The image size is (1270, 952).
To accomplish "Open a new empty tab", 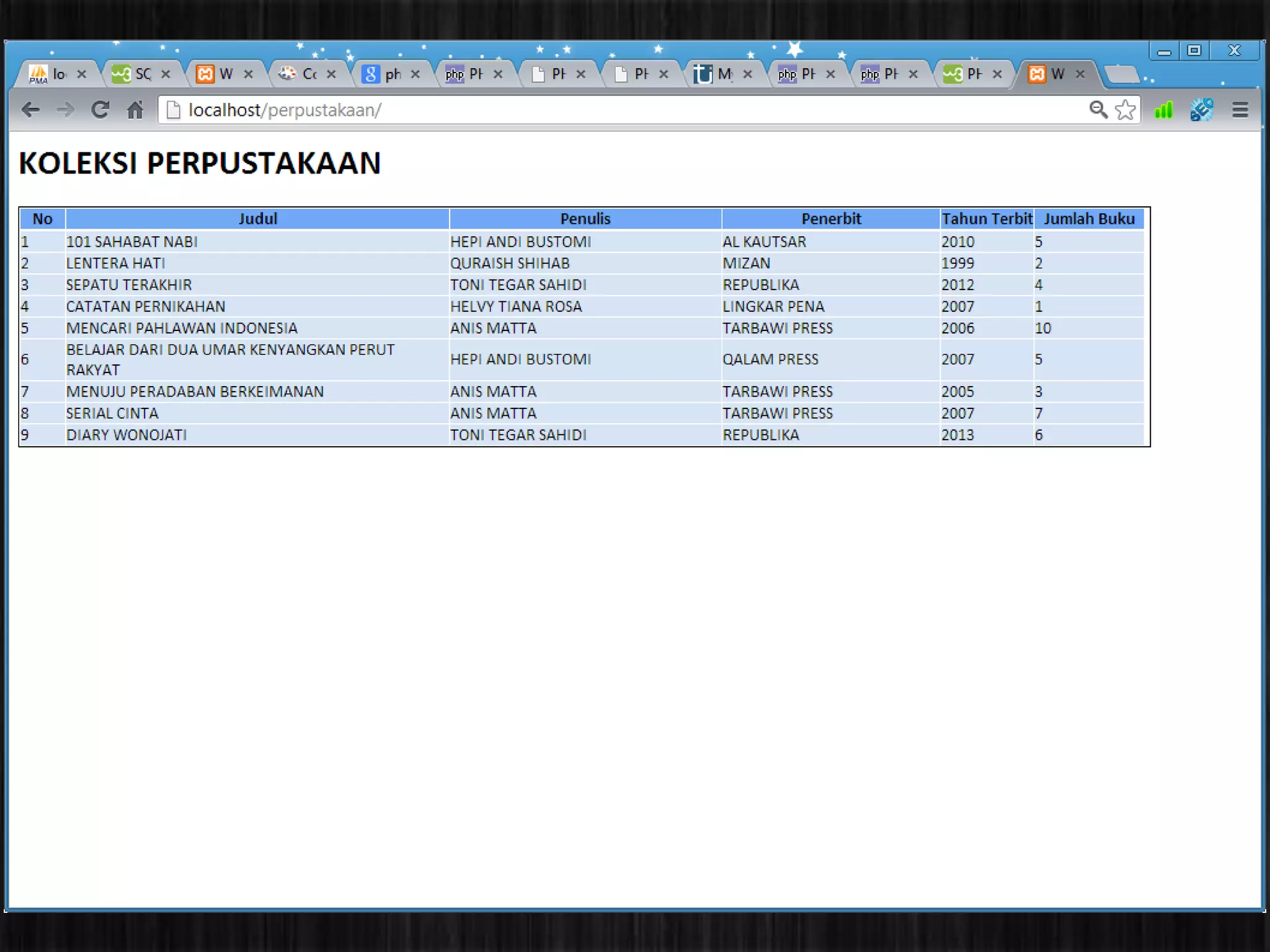I will pyautogui.click(x=1122, y=74).
